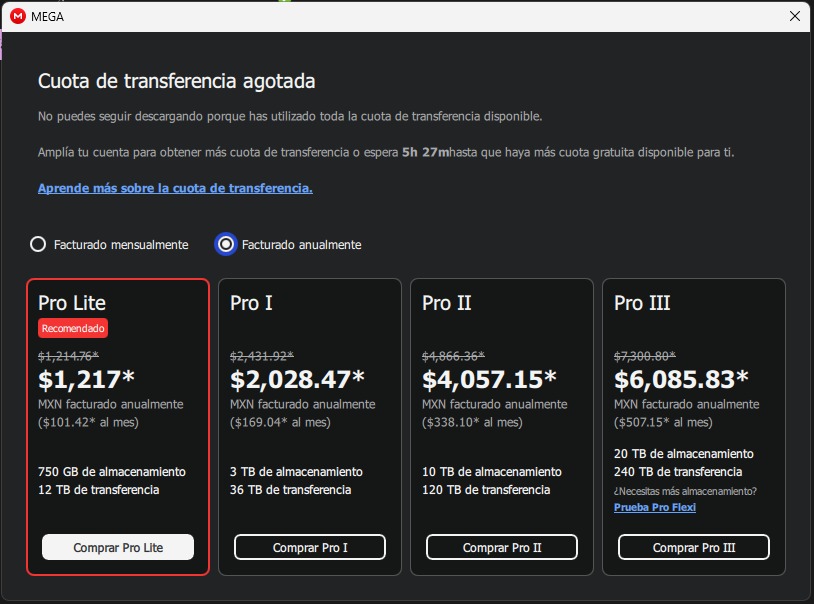Open Aprende más sobre la cuota de transferencia link
Image resolution: width=814 pixels, height=604 pixels.
175,188
